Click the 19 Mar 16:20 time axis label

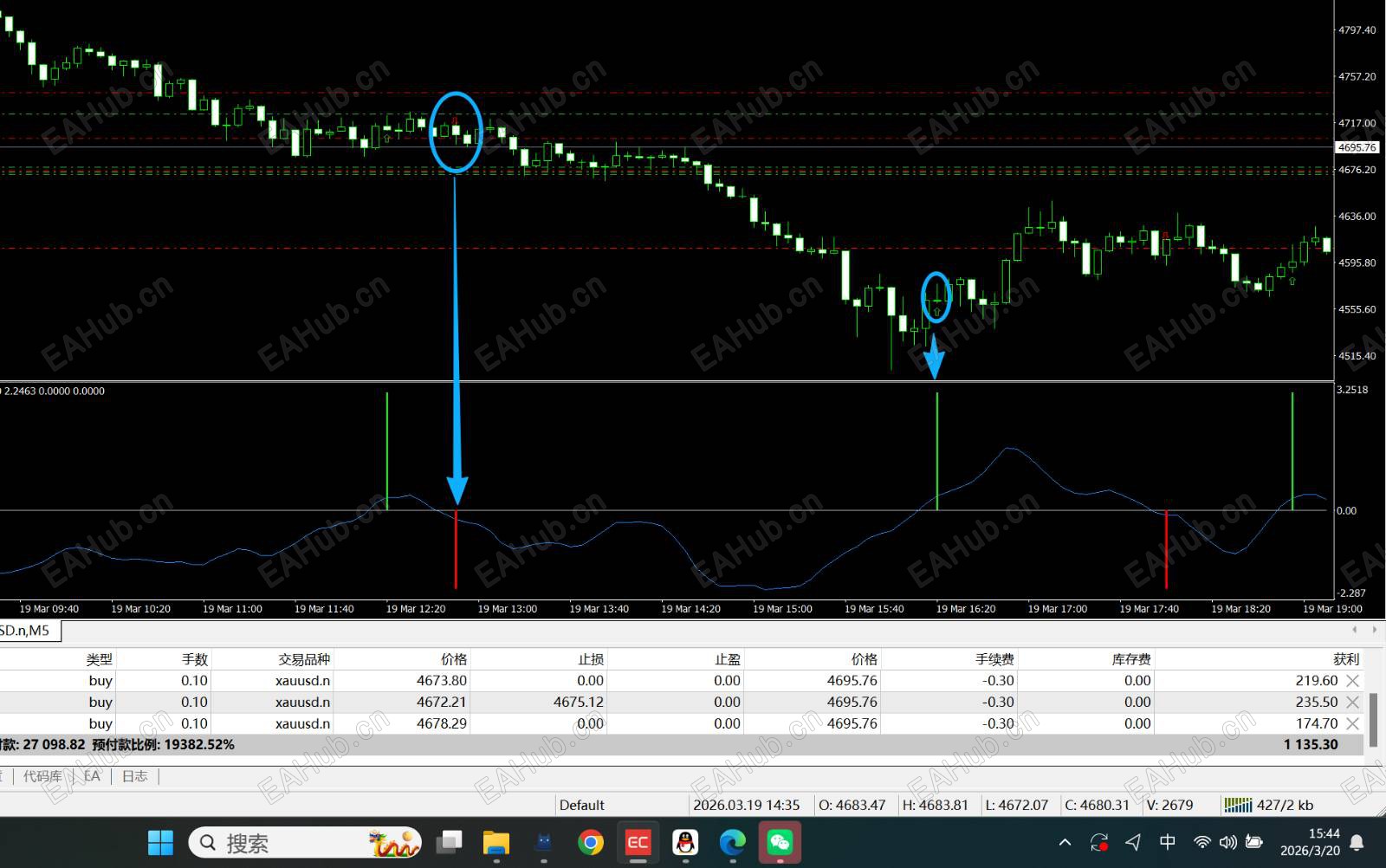pos(966,609)
